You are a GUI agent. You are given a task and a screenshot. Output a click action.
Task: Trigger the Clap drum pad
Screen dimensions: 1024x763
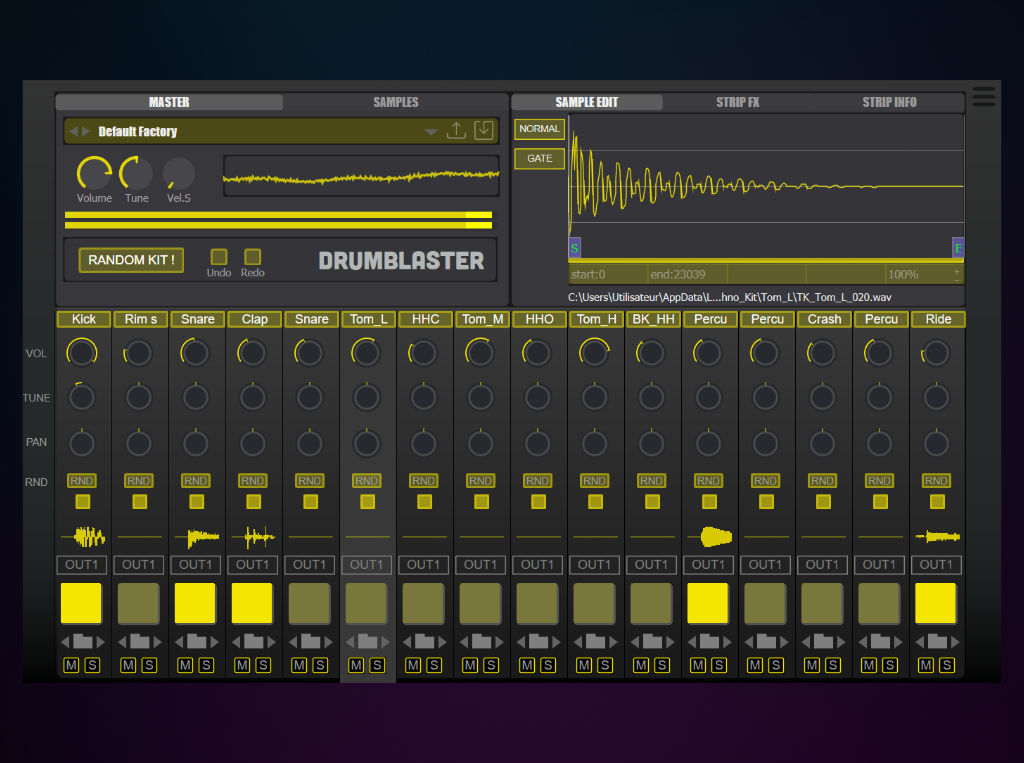pos(252,603)
